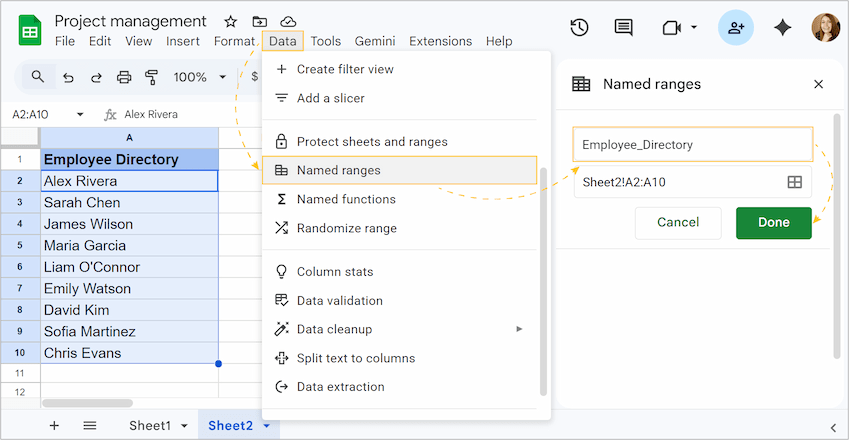Open the Gemini menu
The height and width of the screenshot is (440, 849).
[x=375, y=41]
